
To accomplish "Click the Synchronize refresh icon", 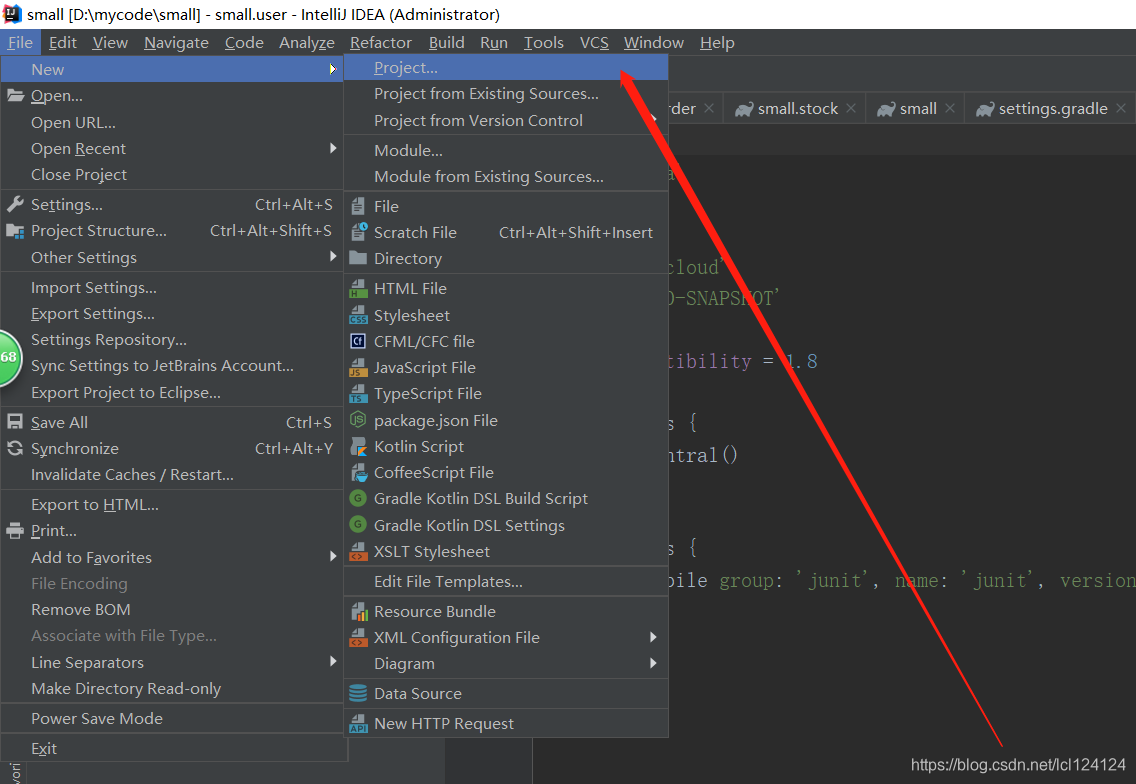I will (15, 449).
